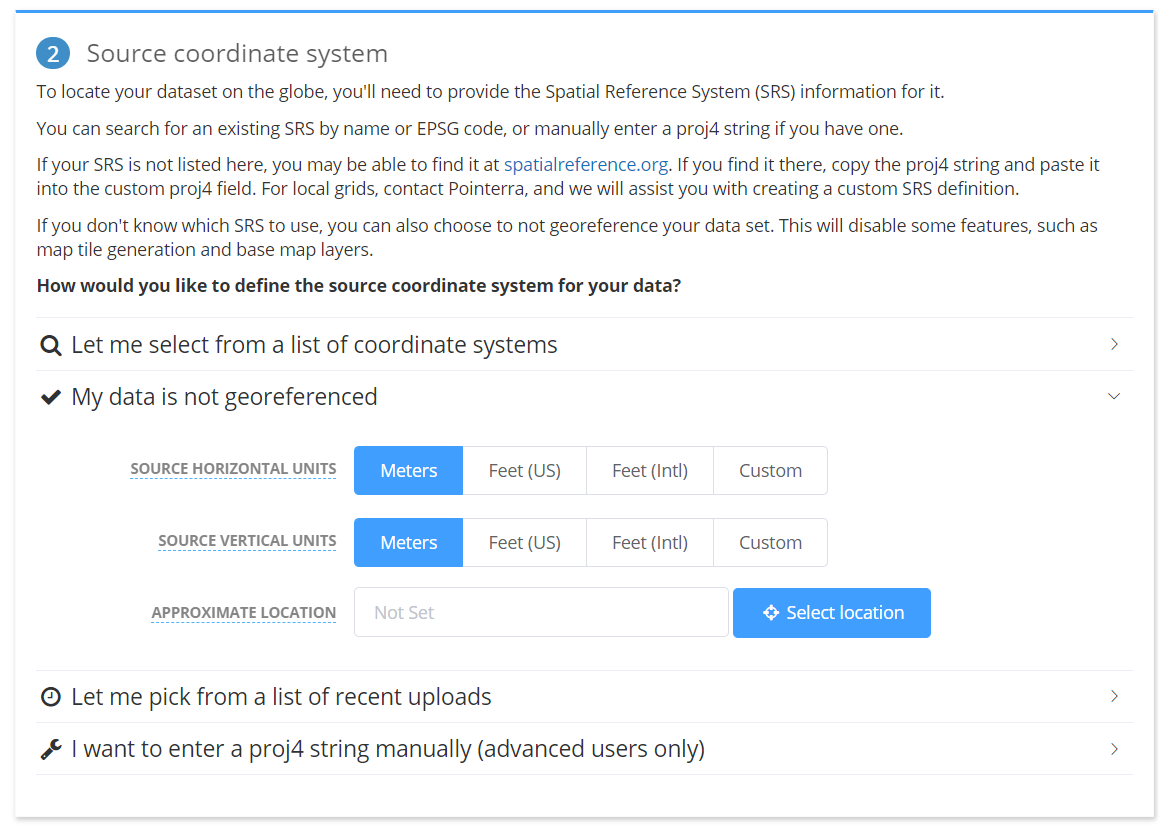Expand the recent uploads section chevron
Image resolution: width=1160 pixels, height=833 pixels.
(1114, 697)
